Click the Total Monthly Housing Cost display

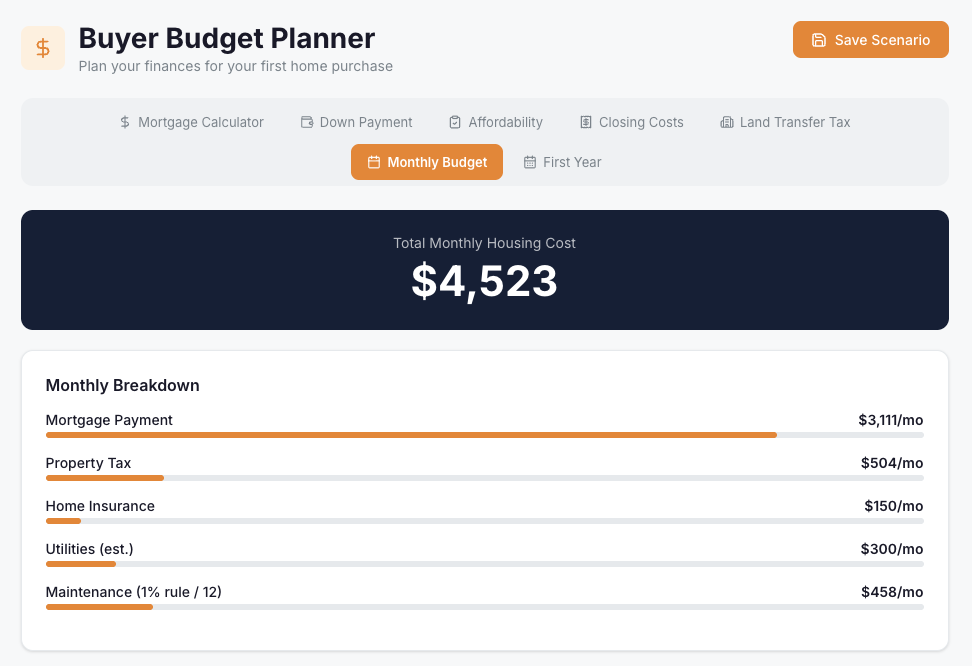[484, 270]
